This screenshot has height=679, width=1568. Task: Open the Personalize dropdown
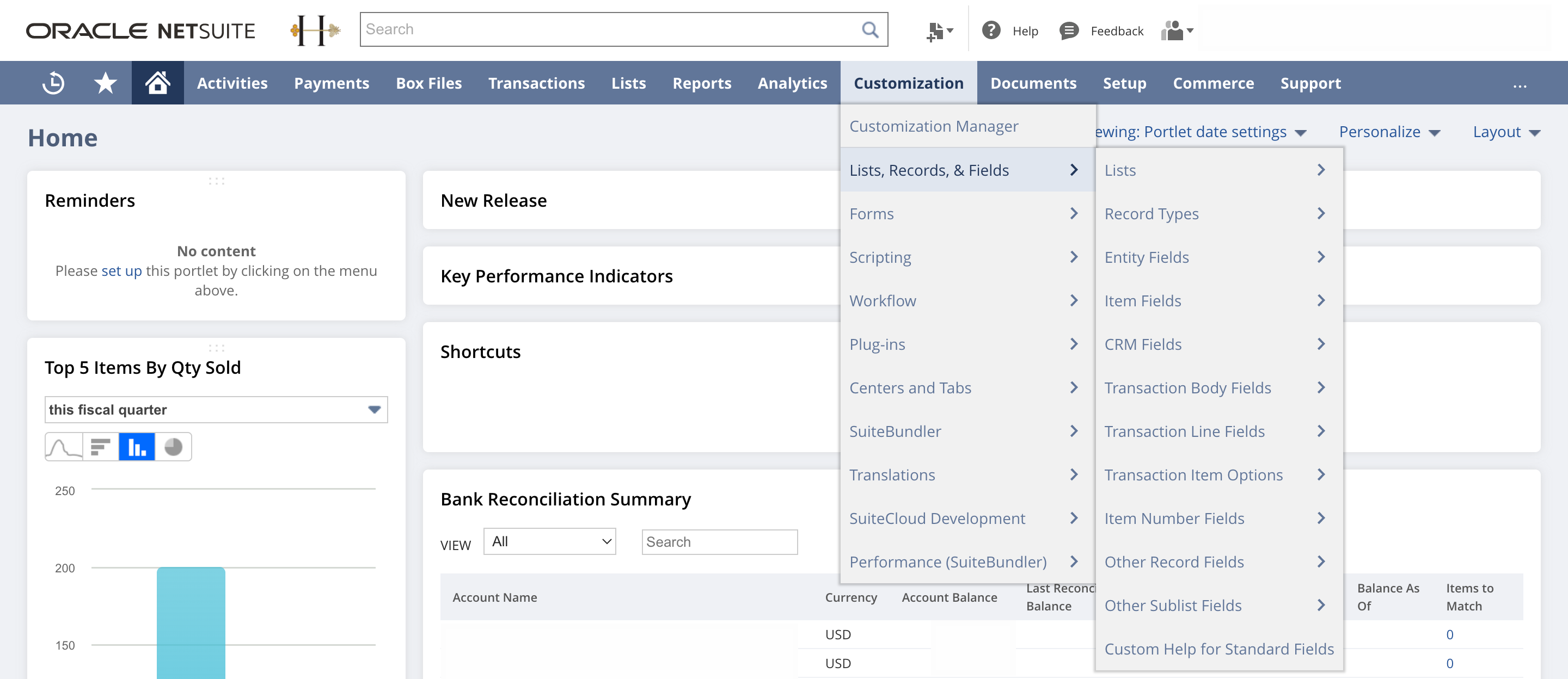click(x=1389, y=132)
